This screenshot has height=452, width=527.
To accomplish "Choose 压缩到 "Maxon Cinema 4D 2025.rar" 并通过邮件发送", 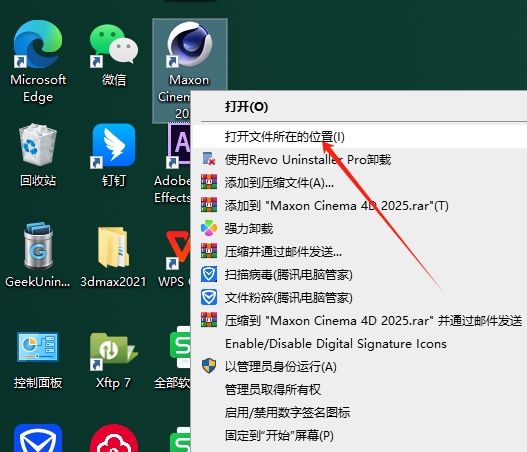I will [x=359, y=321].
